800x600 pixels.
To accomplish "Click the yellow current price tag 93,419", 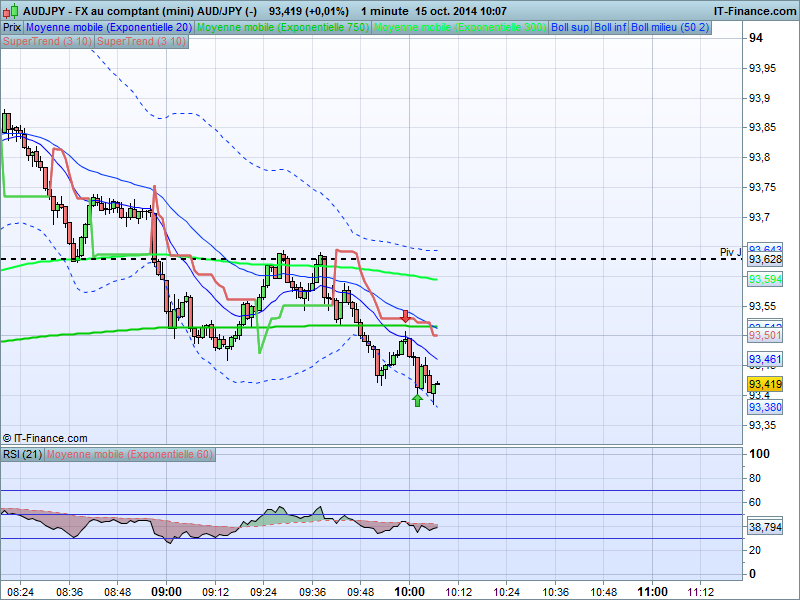I will tap(765, 384).
